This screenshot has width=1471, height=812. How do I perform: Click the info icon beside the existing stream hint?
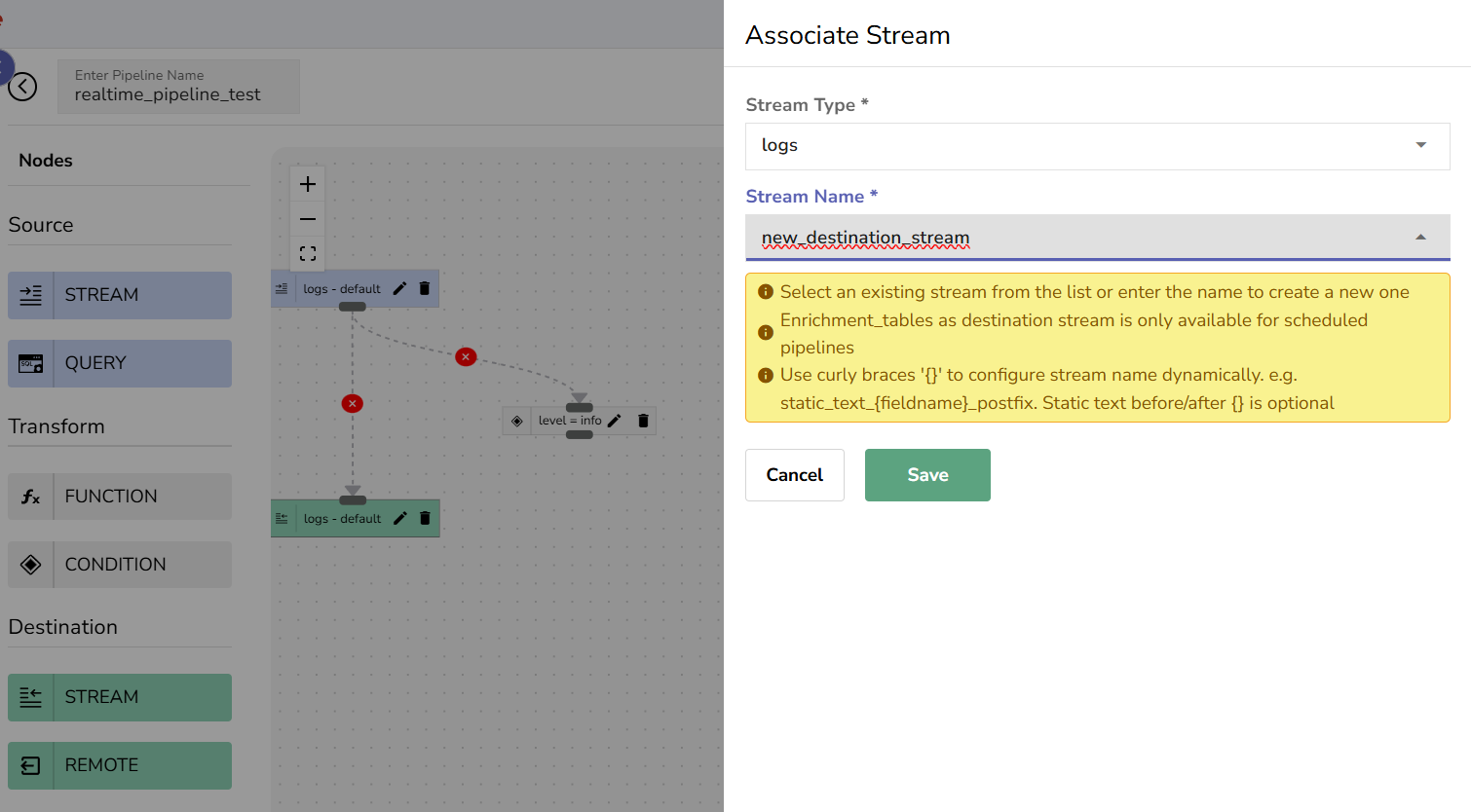pos(766,292)
